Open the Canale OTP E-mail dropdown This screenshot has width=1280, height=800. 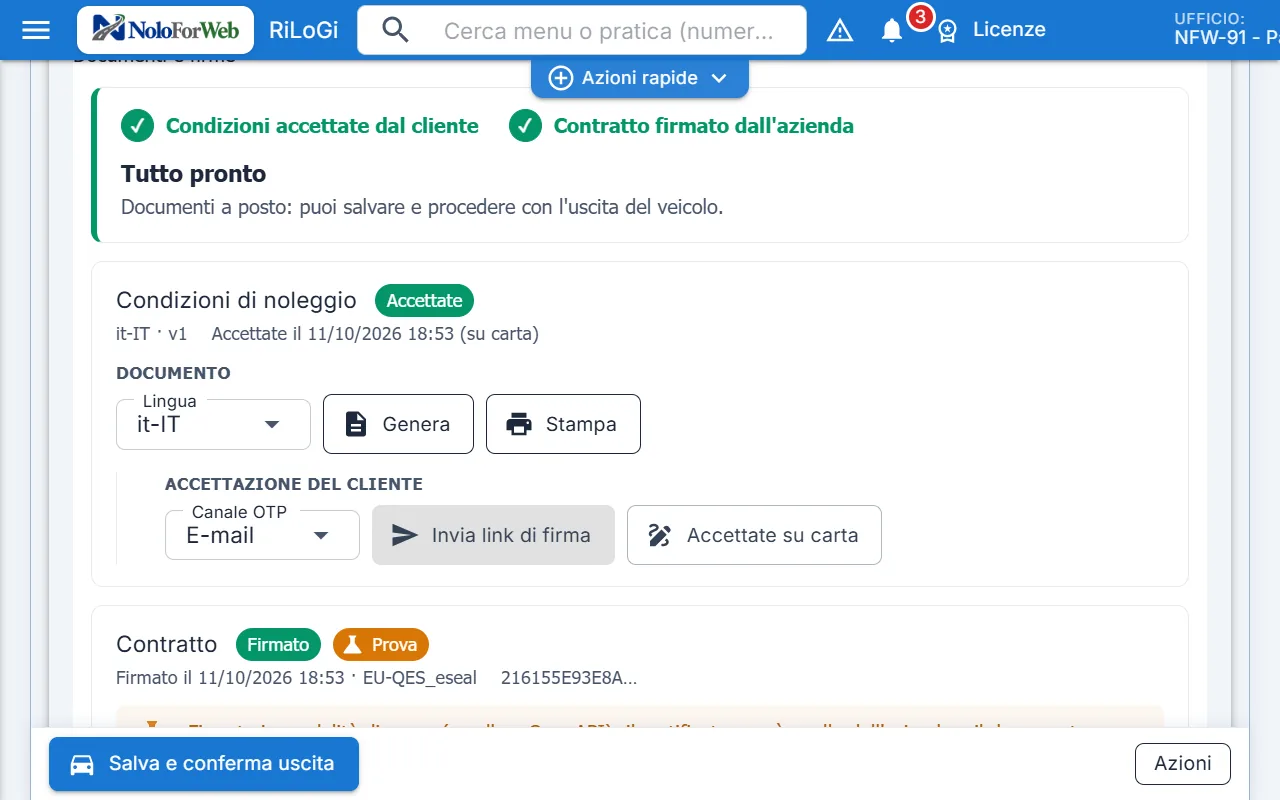coord(262,535)
